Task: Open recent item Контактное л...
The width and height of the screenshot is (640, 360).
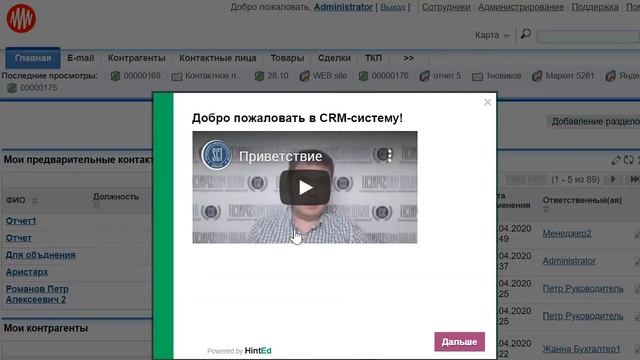Action: coord(213,76)
